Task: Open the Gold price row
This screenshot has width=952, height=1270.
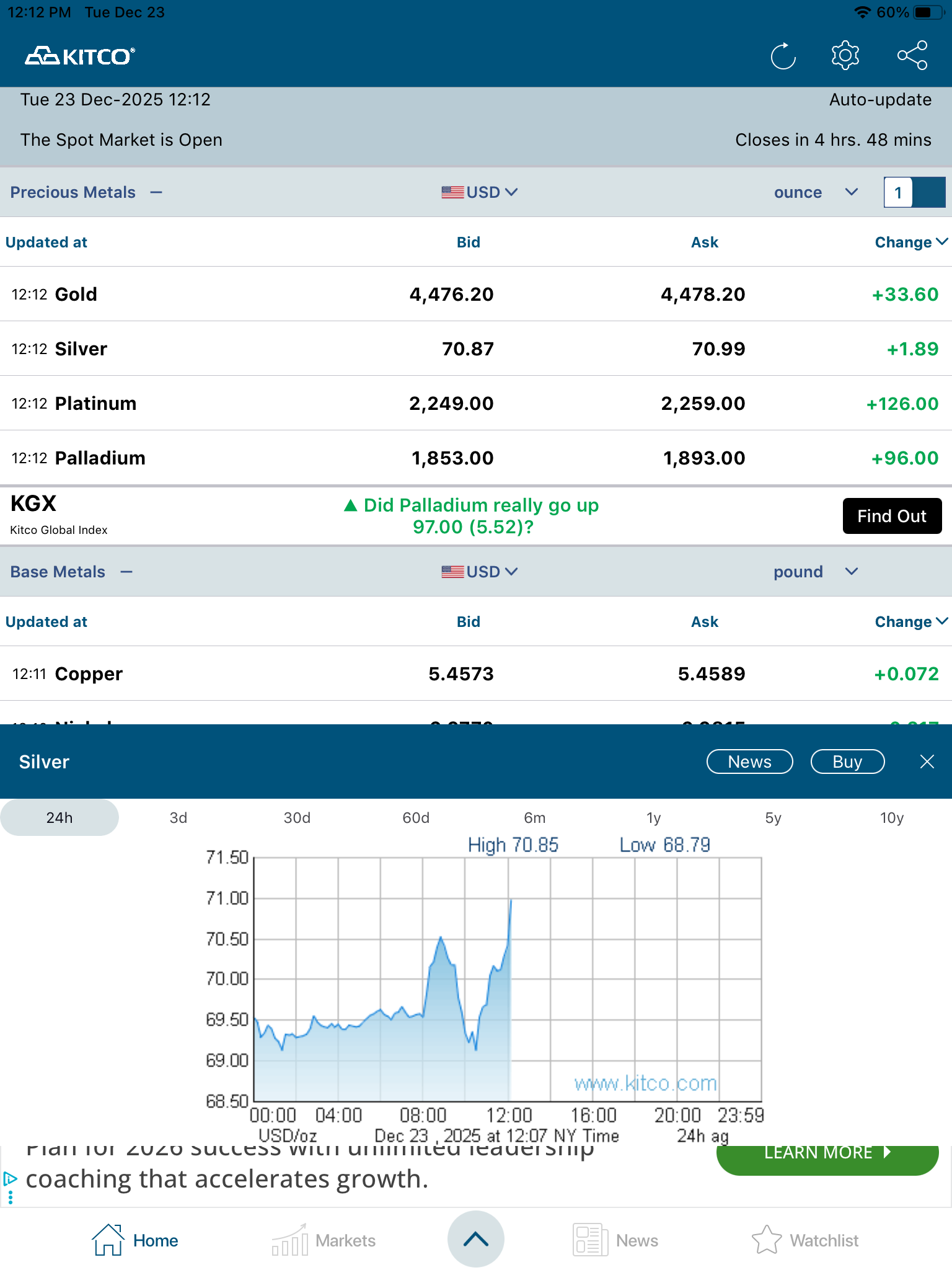Action: click(x=476, y=294)
